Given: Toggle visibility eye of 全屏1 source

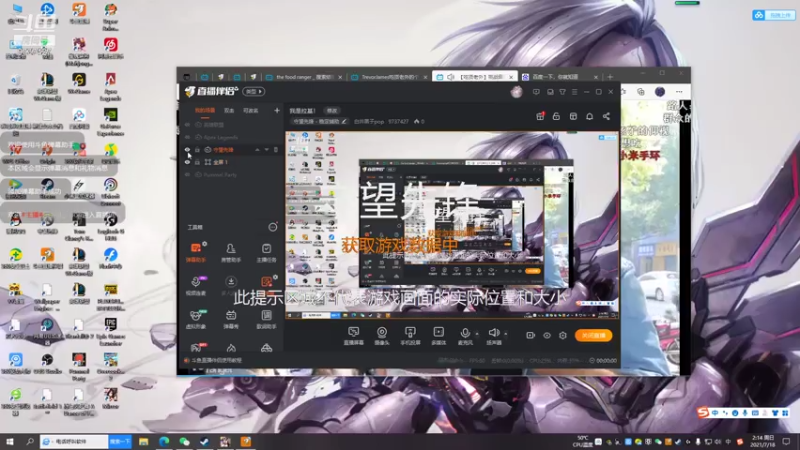Looking at the screenshot, I should pyautogui.click(x=187, y=162).
